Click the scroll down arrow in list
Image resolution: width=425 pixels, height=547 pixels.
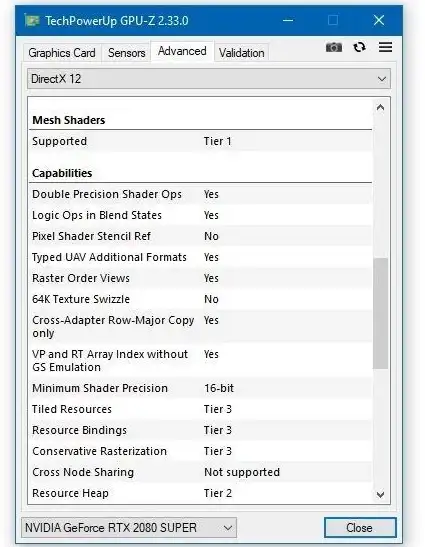(380, 494)
